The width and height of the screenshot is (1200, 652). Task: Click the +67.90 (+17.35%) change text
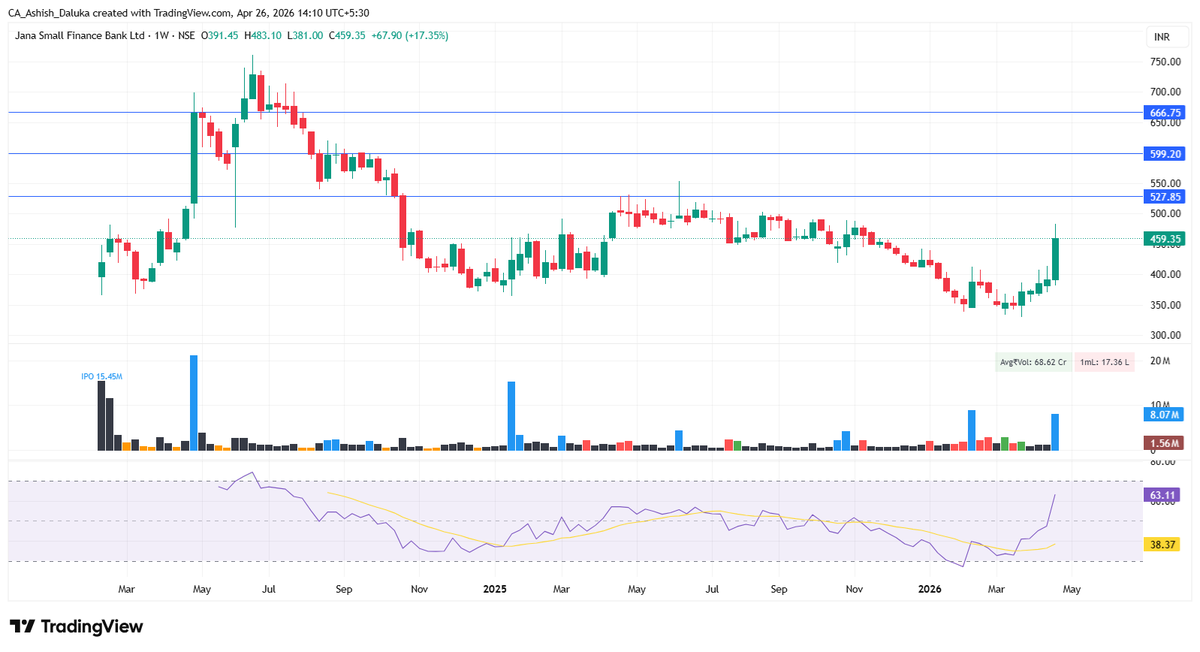coord(408,35)
